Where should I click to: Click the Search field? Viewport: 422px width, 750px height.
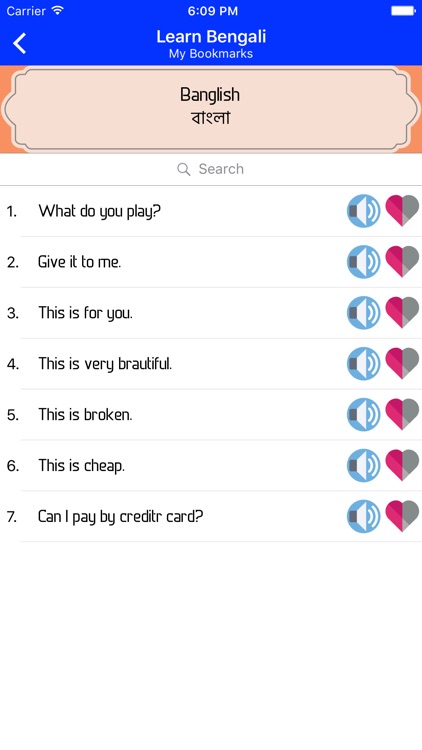pos(211,169)
